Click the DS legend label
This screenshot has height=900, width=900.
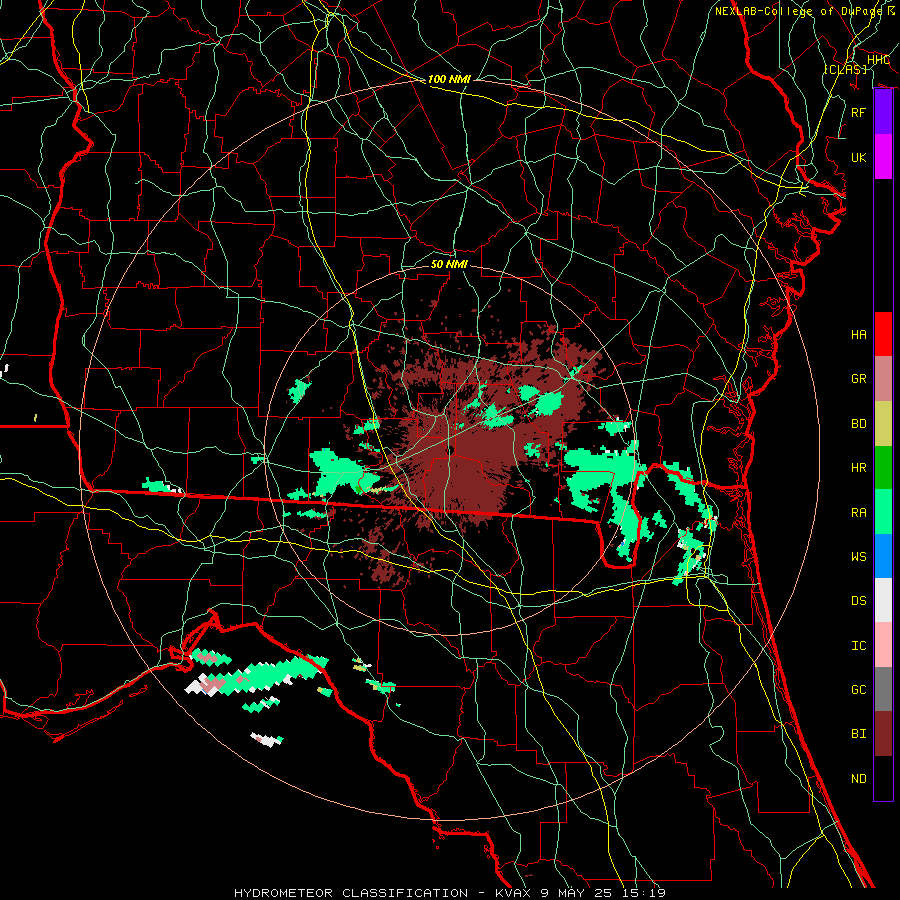point(859,601)
